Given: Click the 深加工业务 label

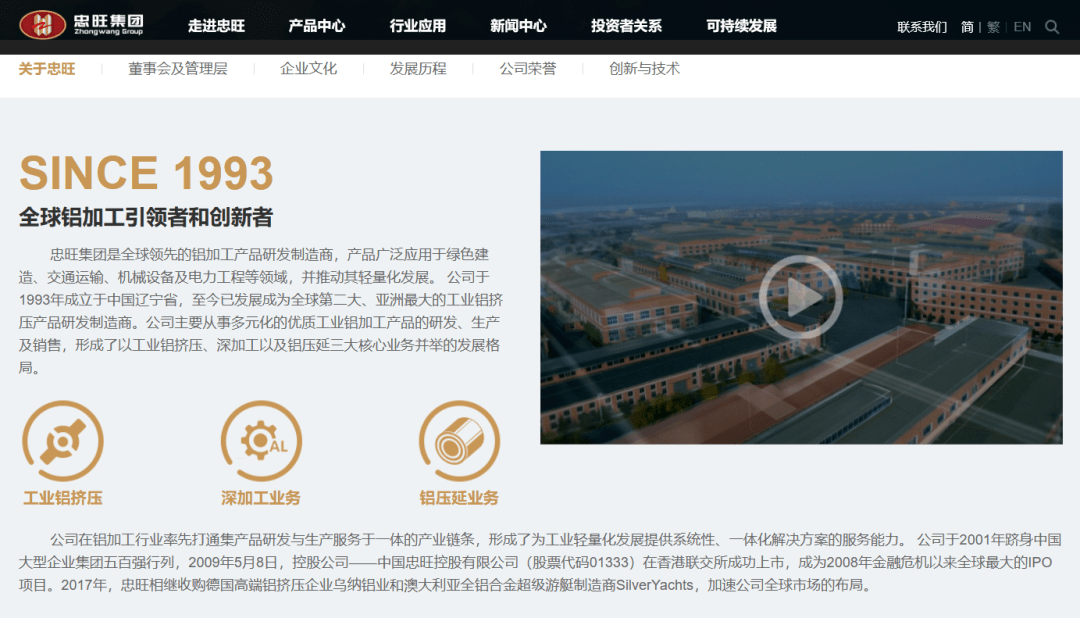Looking at the screenshot, I should [x=261, y=498].
